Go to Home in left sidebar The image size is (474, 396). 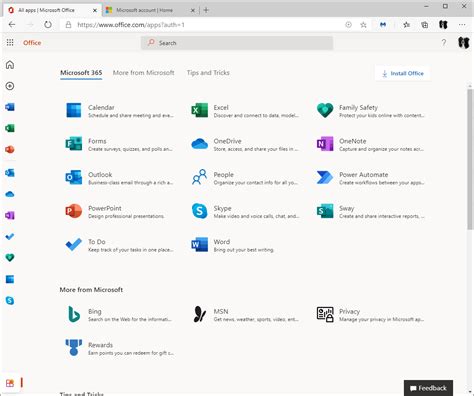click(10, 65)
